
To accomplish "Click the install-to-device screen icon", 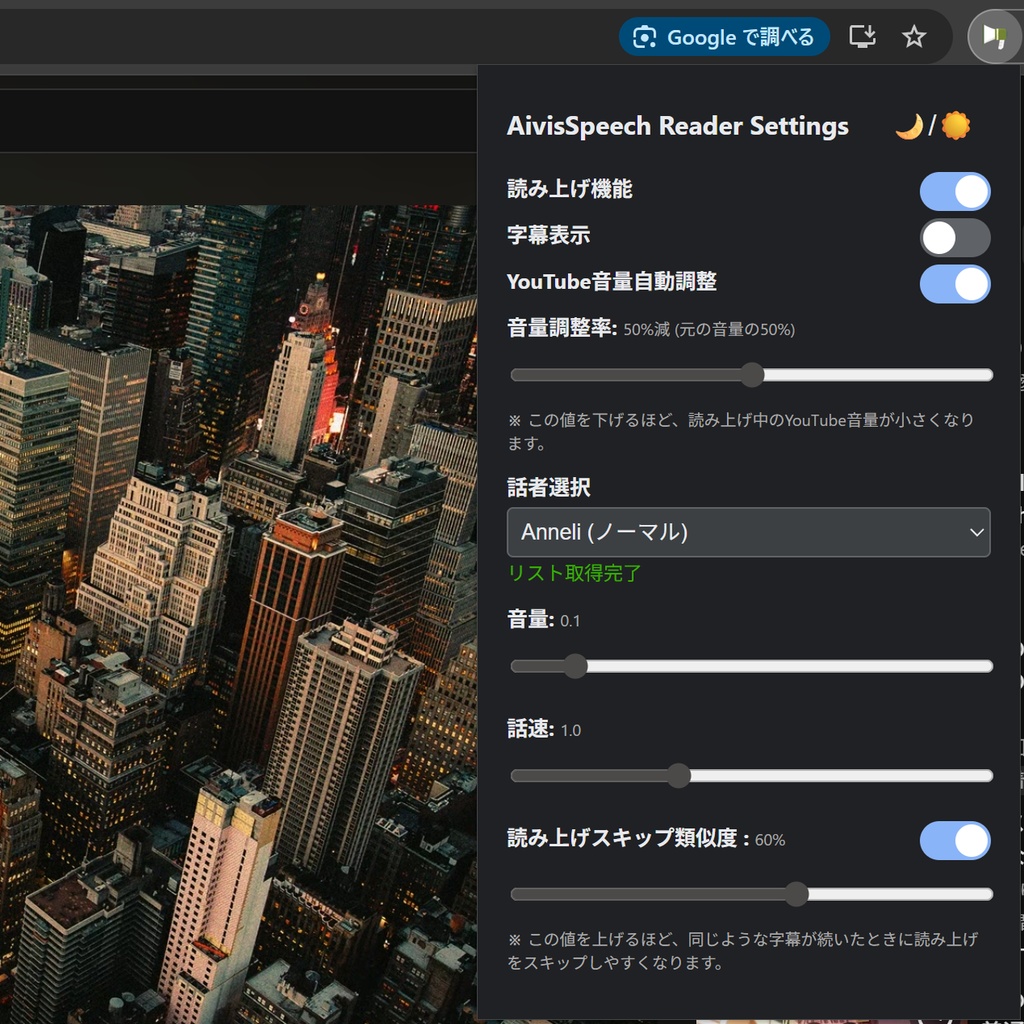I will coord(861,36).
